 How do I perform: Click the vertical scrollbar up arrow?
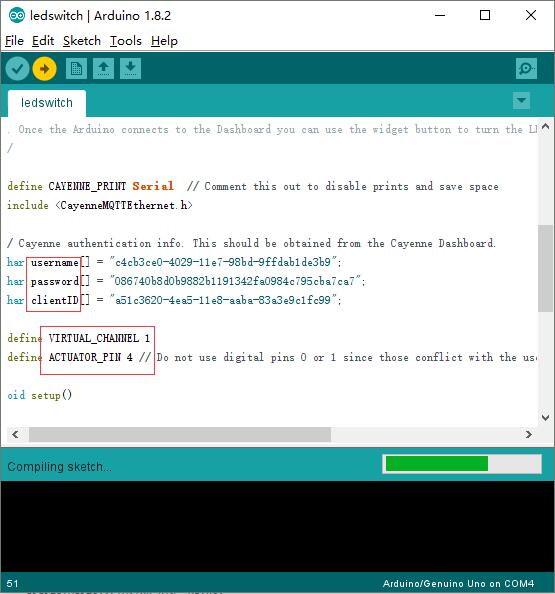point(546,127)
